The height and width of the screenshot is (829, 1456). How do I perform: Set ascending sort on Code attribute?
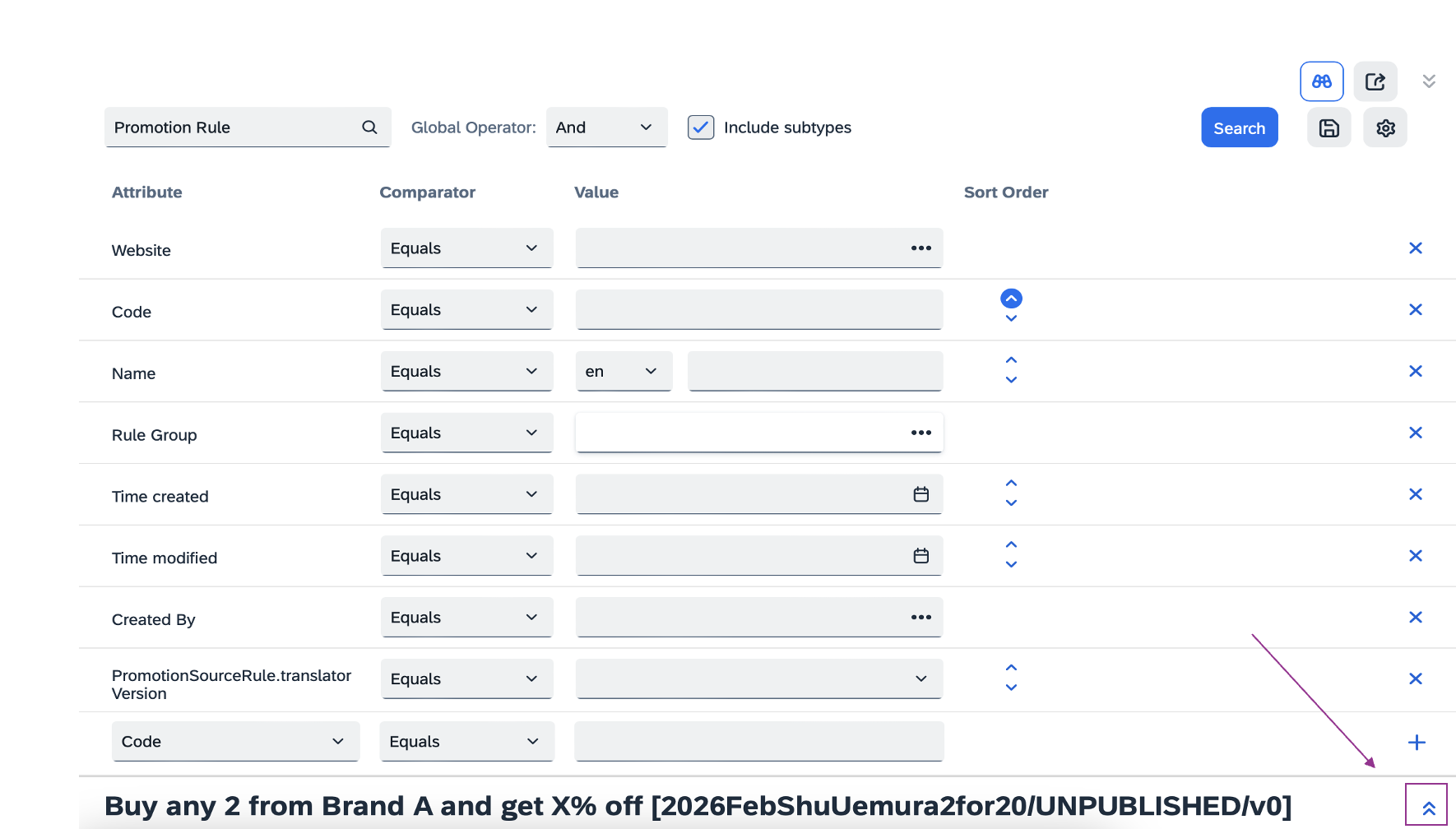(x=1011, y=299)
